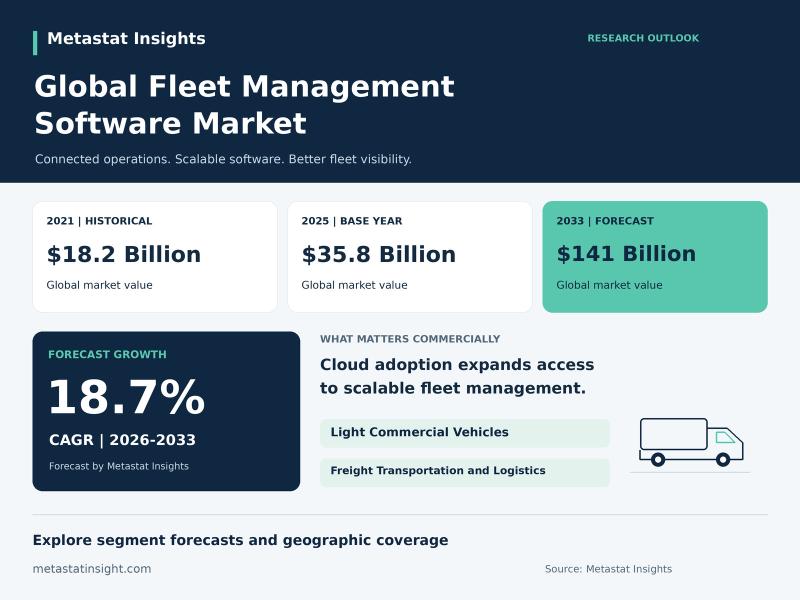Click the CAGR | 2026-2033 text

click(x=122, y=440)
